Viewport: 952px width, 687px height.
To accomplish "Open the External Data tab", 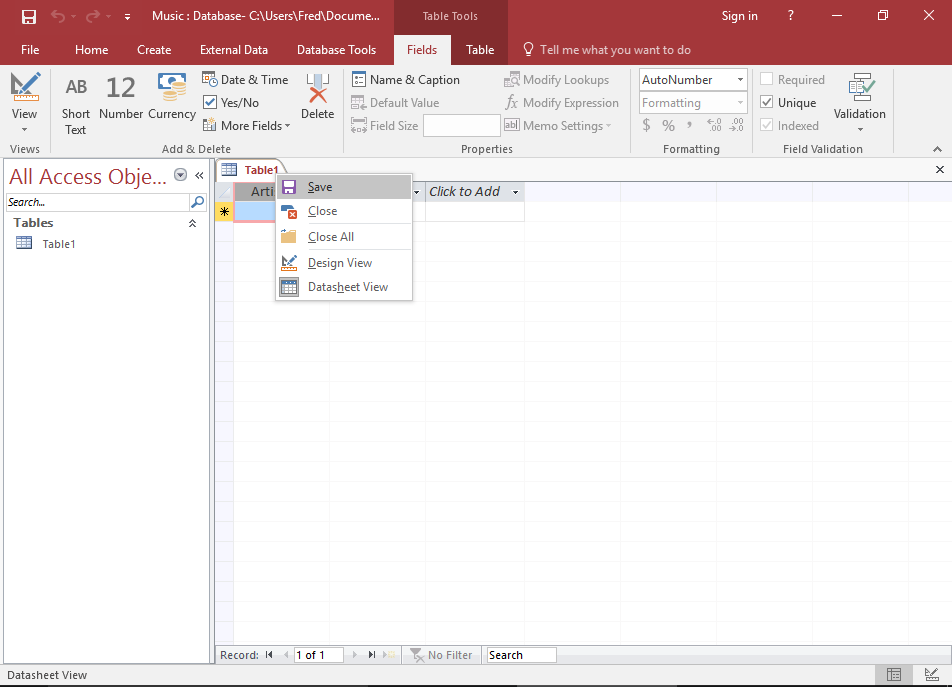I will pos(234,50).
